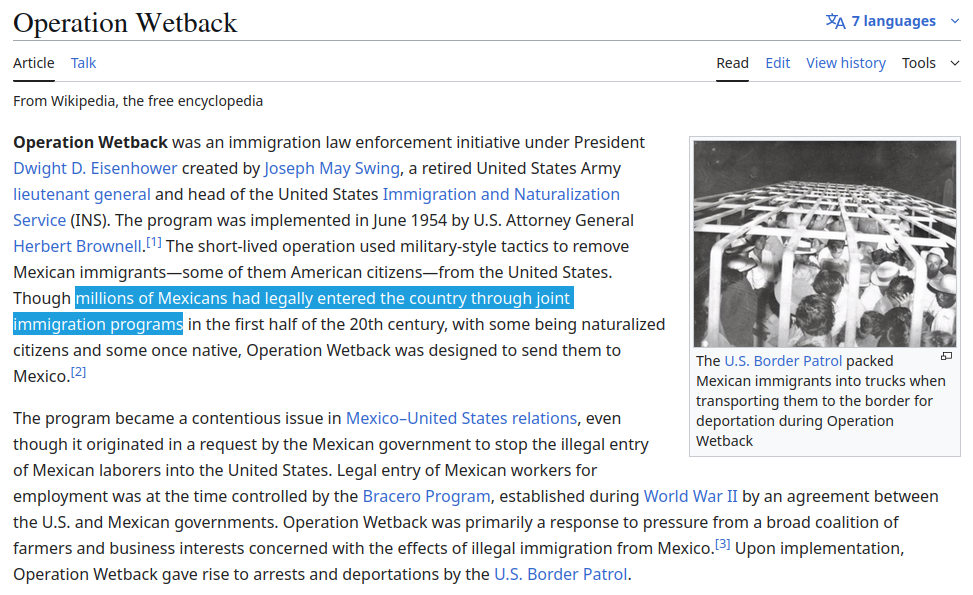Click the languages translate icon
This screenshot has height=595, width=973.
tap(835, 21)
